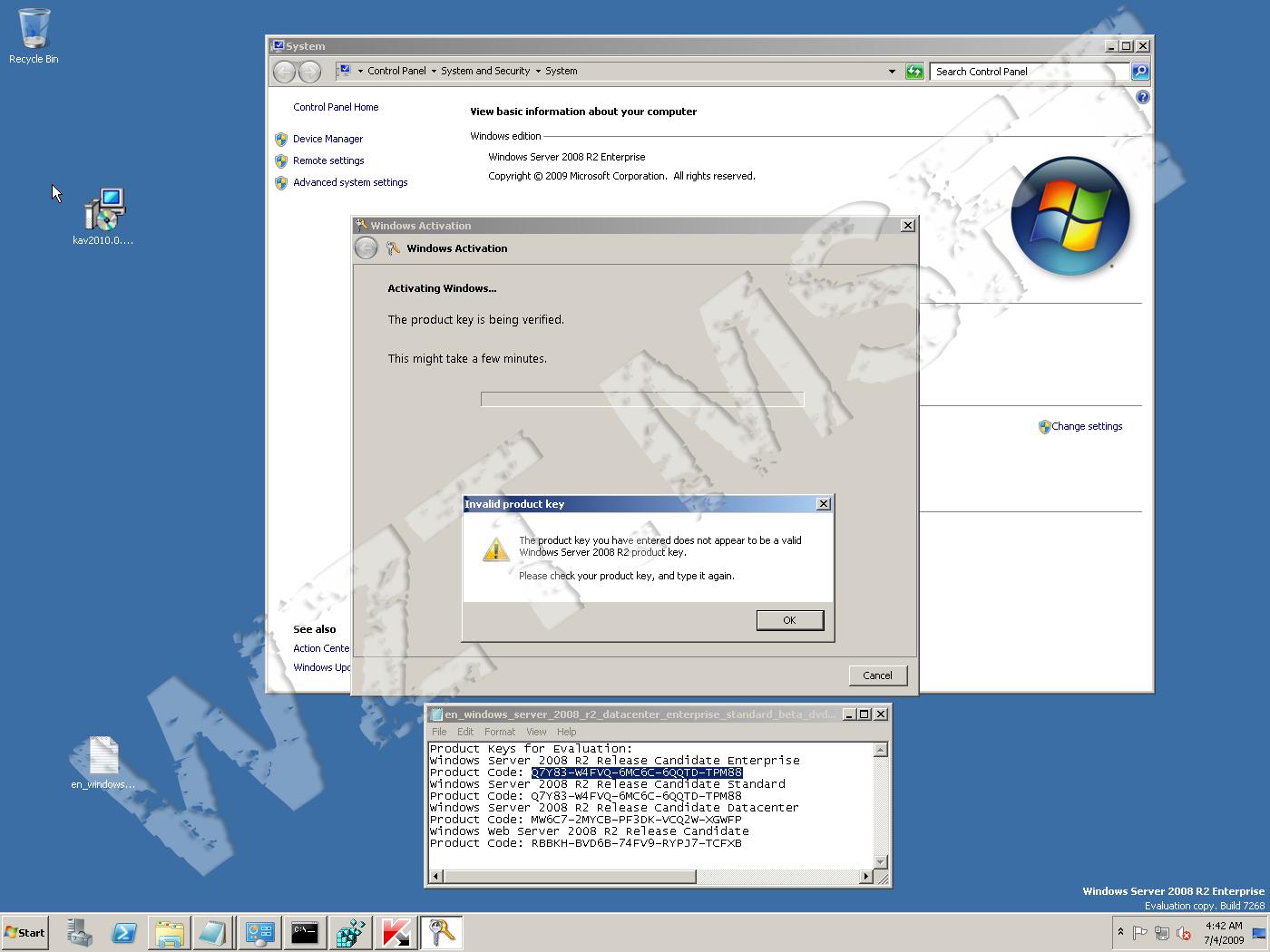Expand address bar history dropdown
Viewport: 1270px width, 952px height.
tap(892, 72)
